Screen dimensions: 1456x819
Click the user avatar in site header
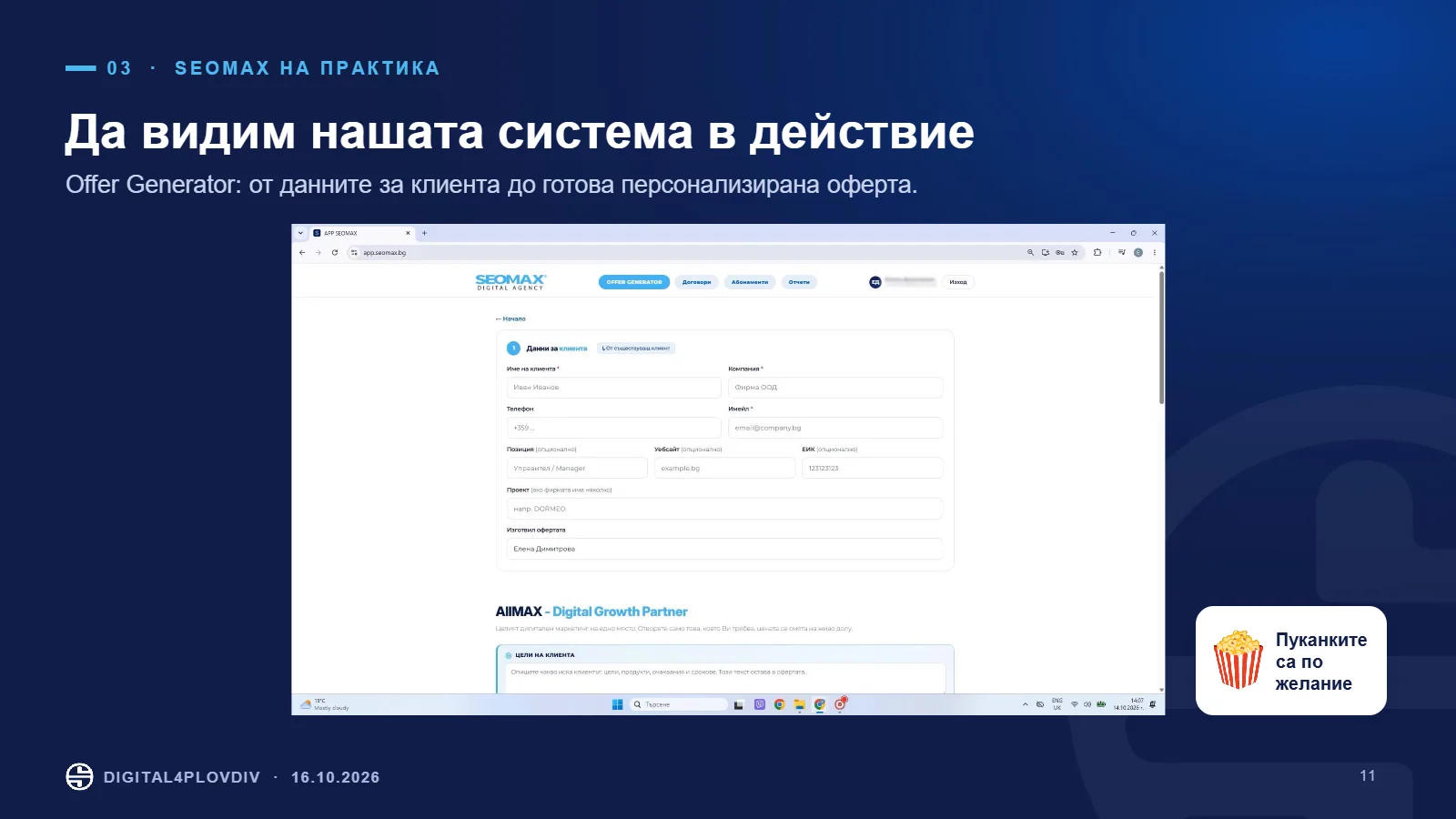pos(875,282)
